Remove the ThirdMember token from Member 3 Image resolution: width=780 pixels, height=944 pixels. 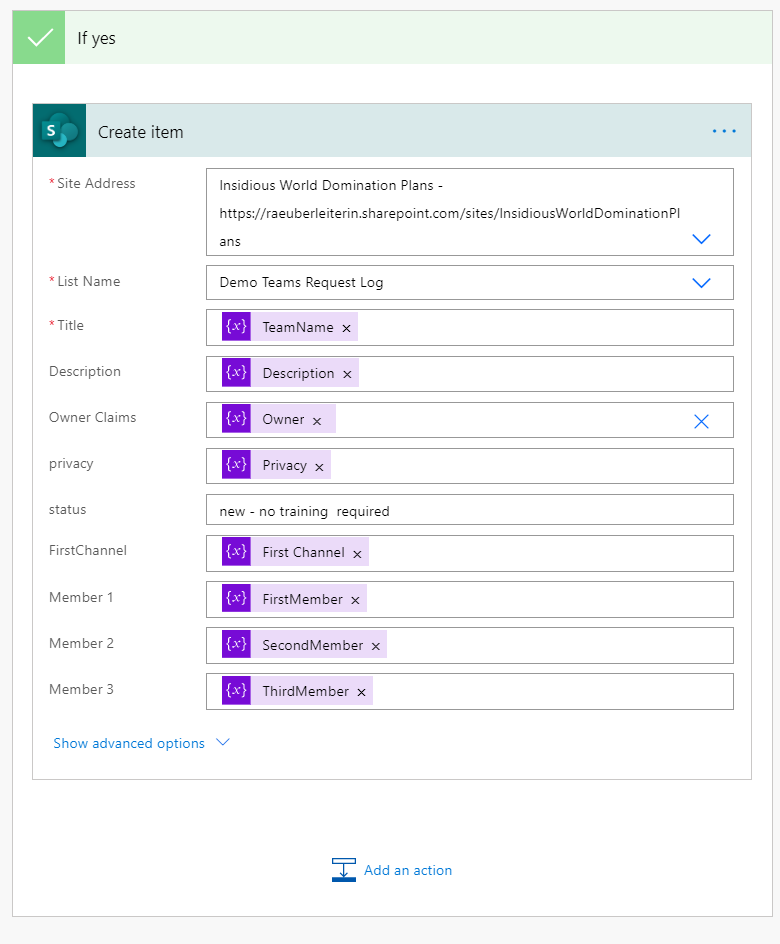pos(361,690)
